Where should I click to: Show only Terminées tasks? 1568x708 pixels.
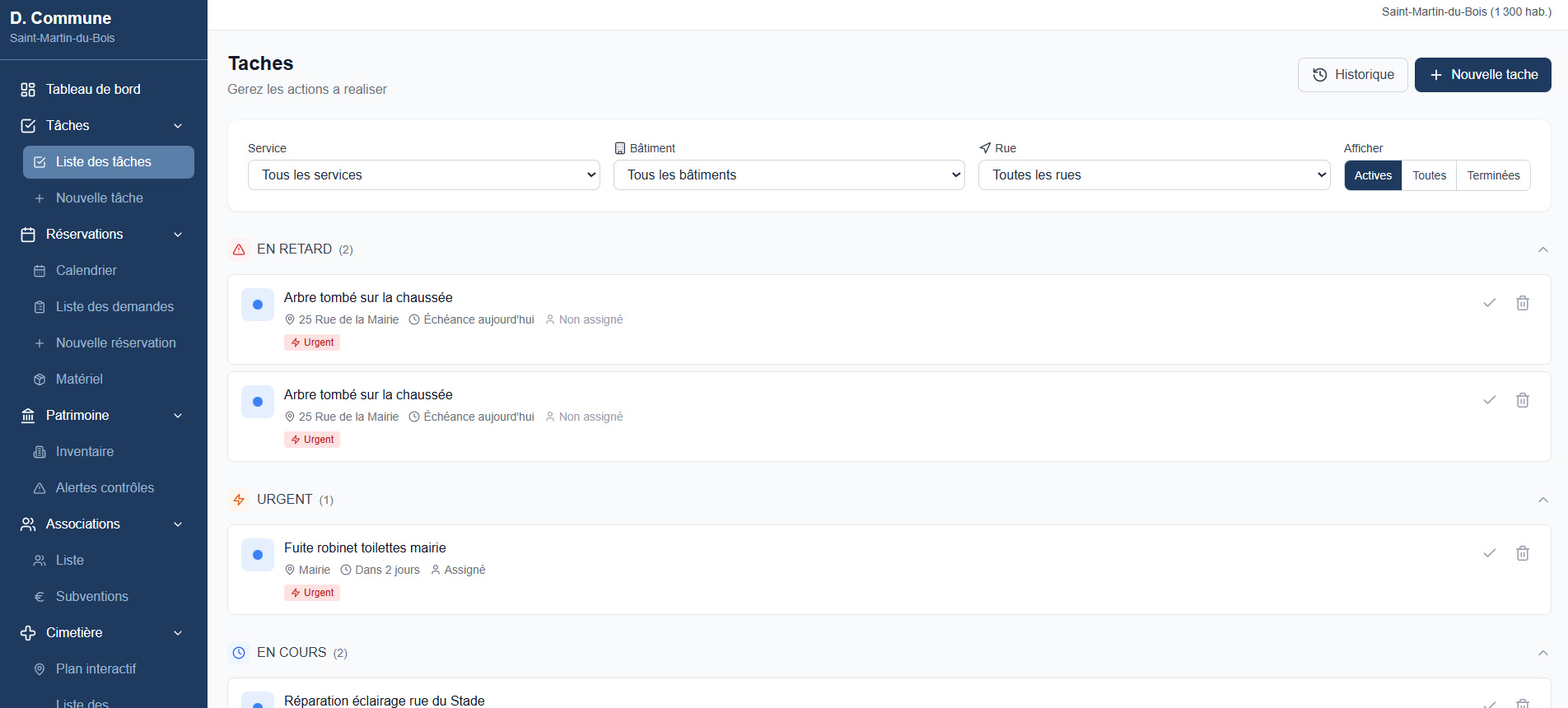[1492, 175]
